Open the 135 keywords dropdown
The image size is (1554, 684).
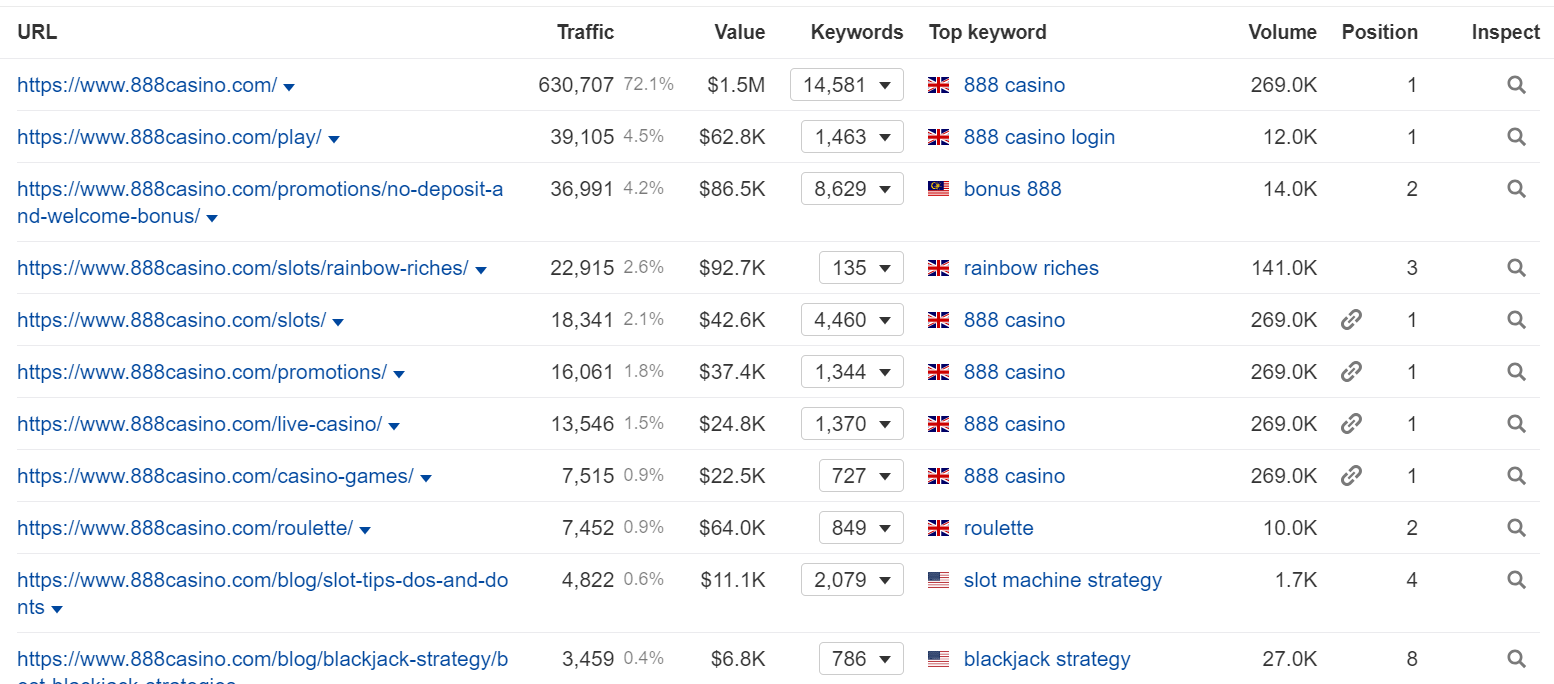[x=861, y=268]
